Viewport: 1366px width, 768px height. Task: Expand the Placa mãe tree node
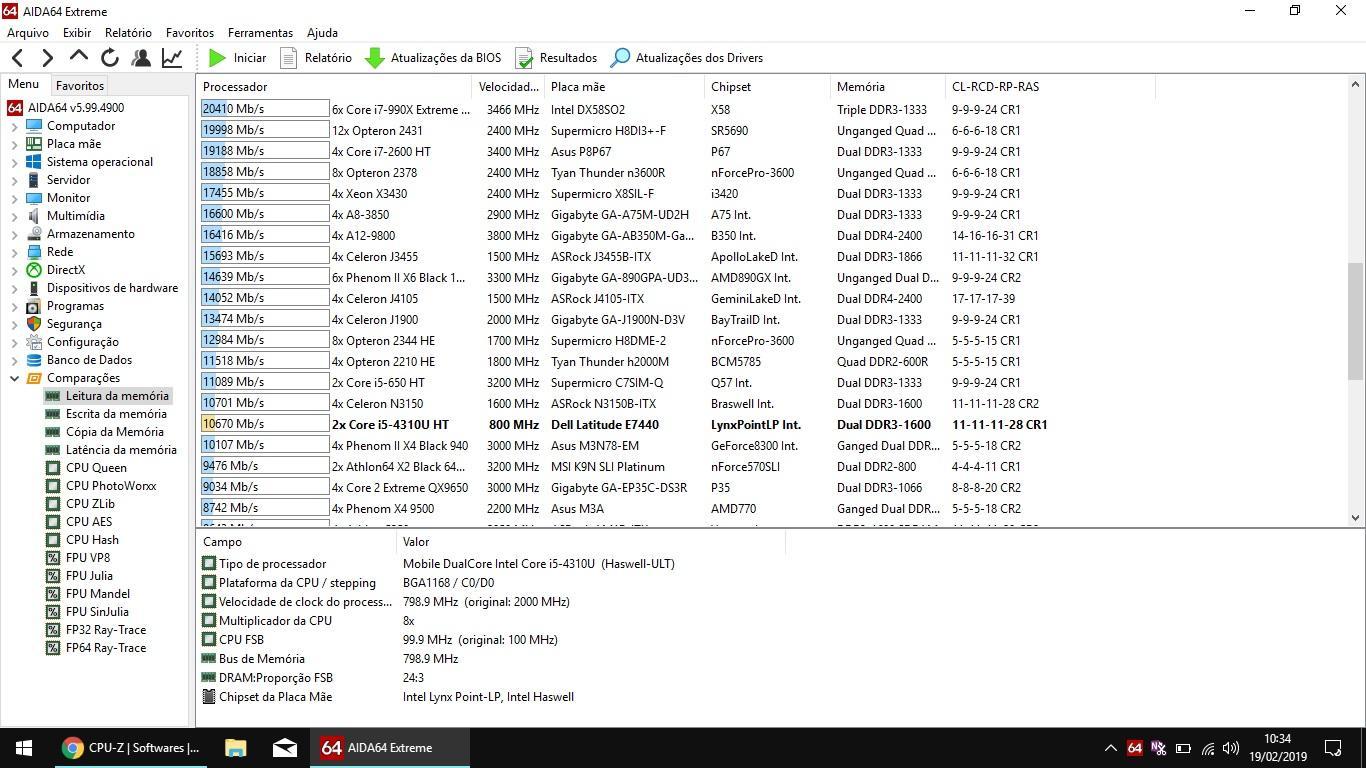(14, 144)
